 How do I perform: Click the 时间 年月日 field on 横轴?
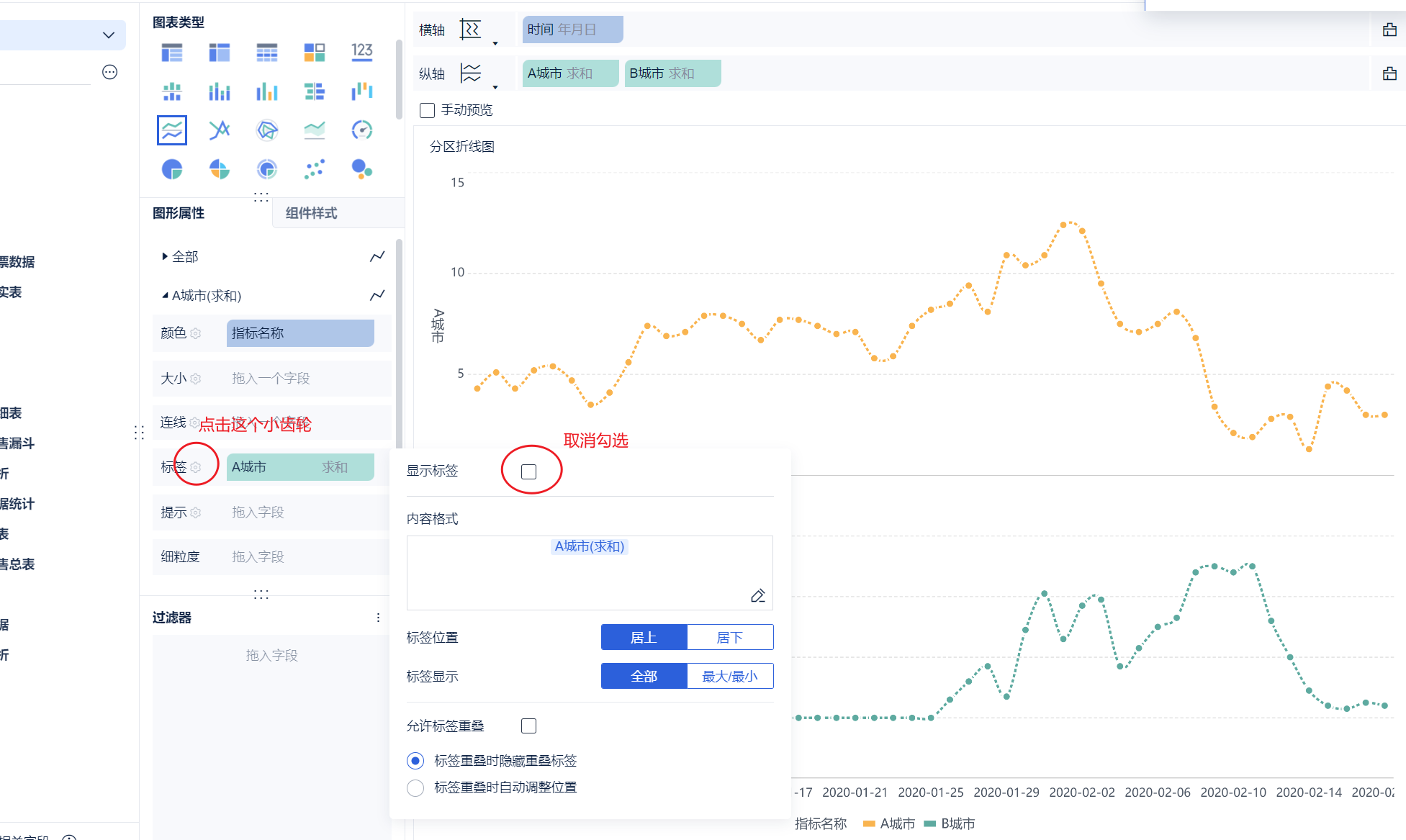click(572, 30)
